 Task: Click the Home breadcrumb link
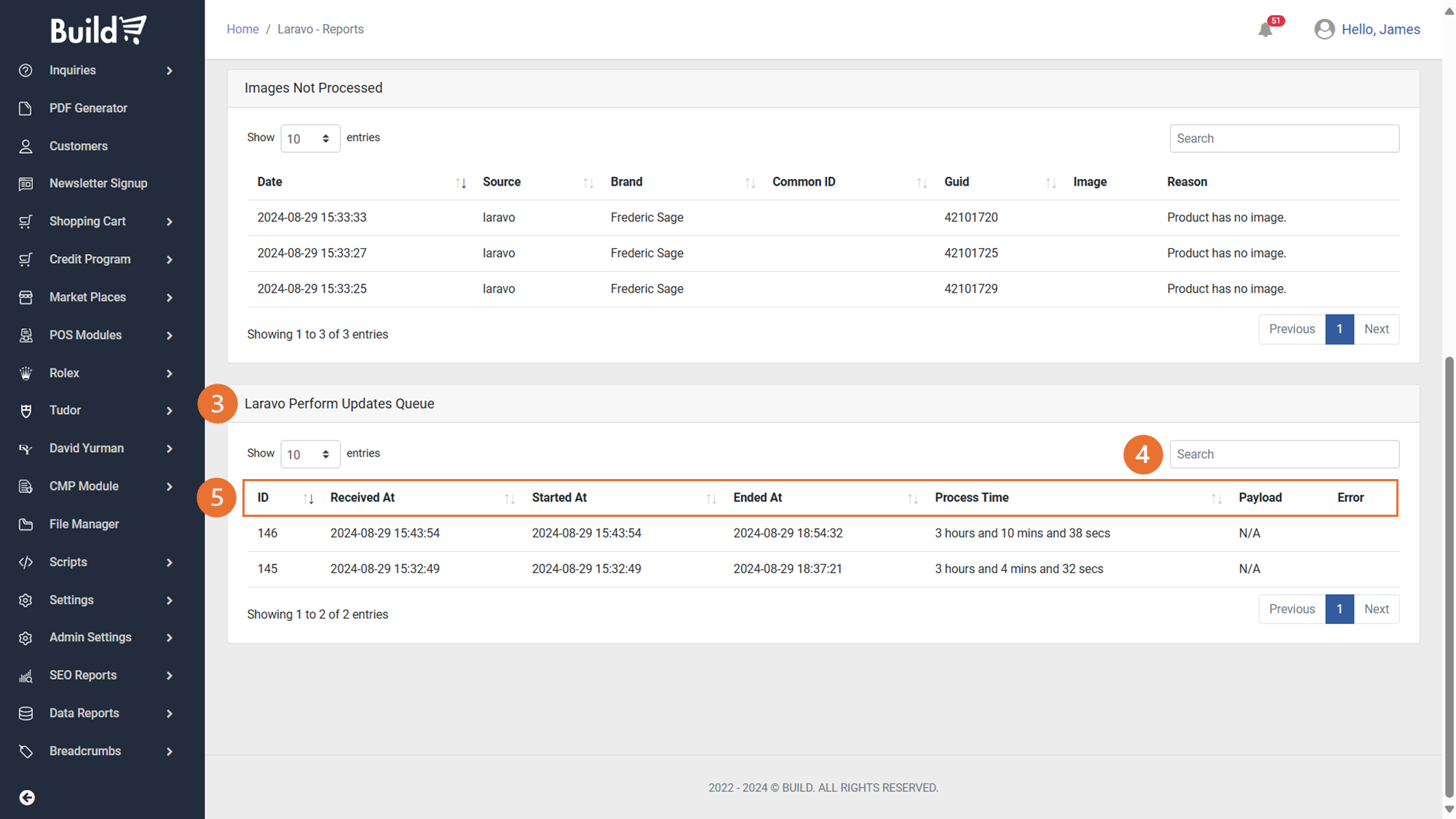click(242, 29)
